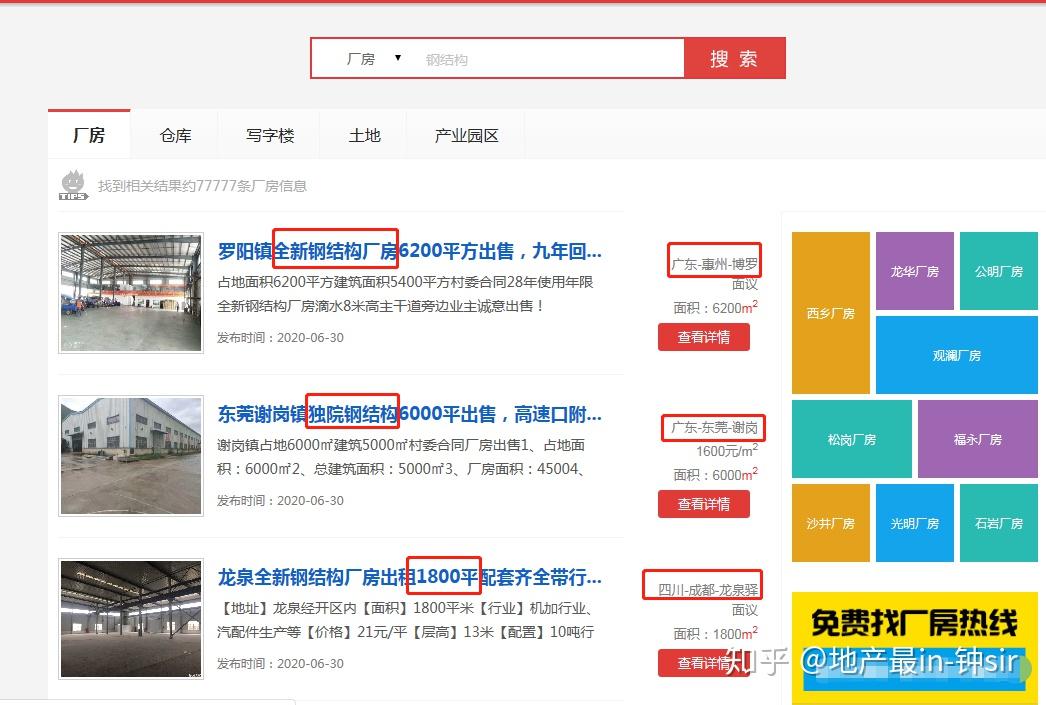Switch to the 写字楼 tab

click(270, 135)
